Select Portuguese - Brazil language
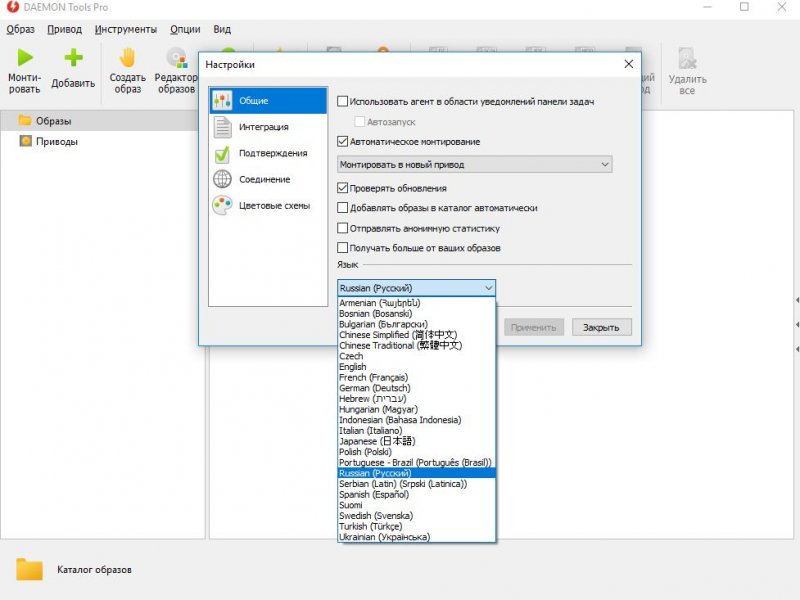The height and width of the screenshot is (600, 800). 416,463
